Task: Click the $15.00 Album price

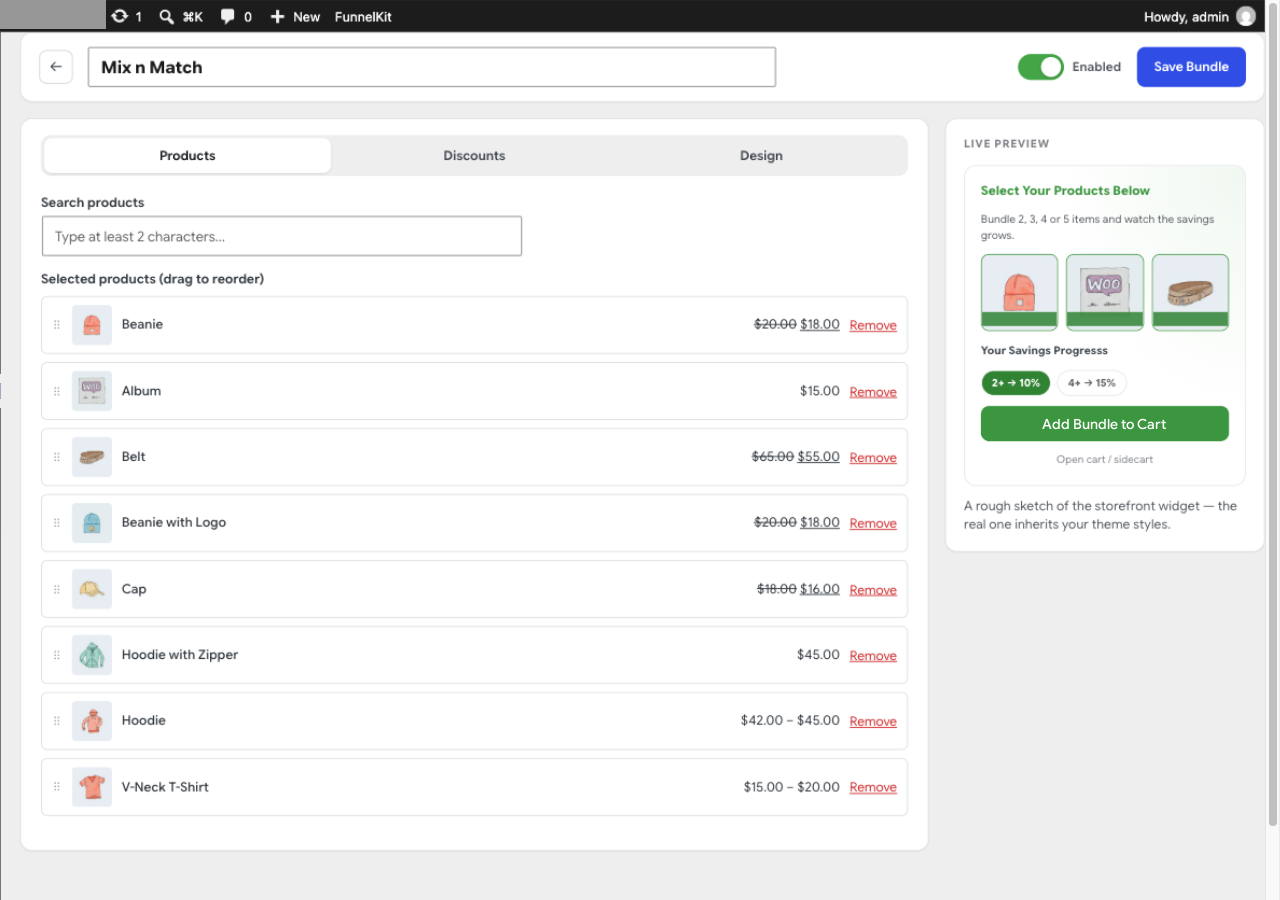Action: (820, 391)
